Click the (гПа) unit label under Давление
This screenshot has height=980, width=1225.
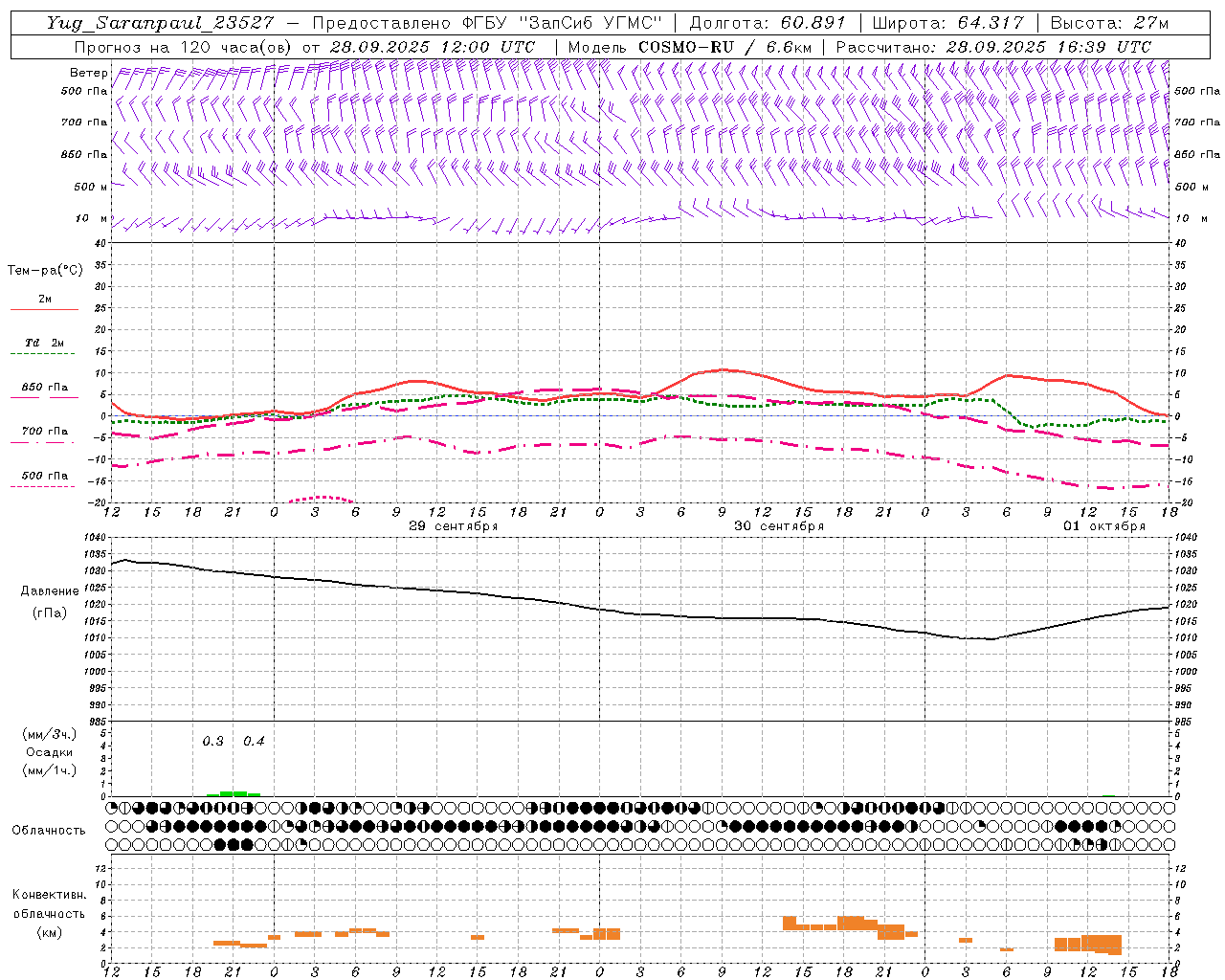(x=50, y=612)
